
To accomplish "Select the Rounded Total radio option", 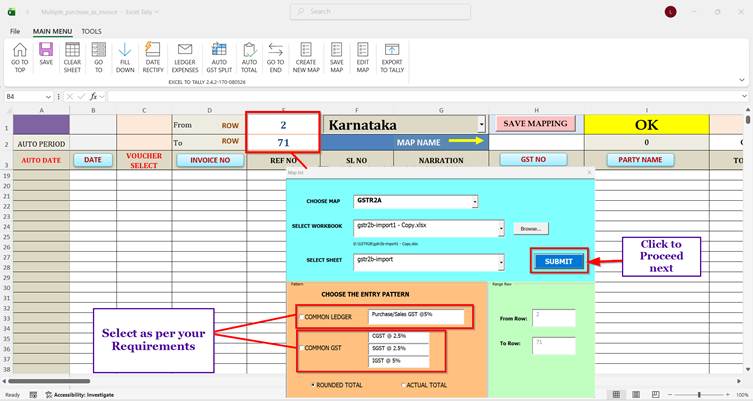I will [x=313, y=385].
